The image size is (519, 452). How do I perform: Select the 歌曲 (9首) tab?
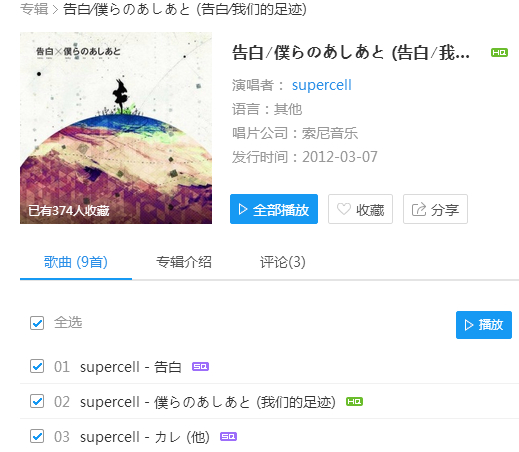76,262
